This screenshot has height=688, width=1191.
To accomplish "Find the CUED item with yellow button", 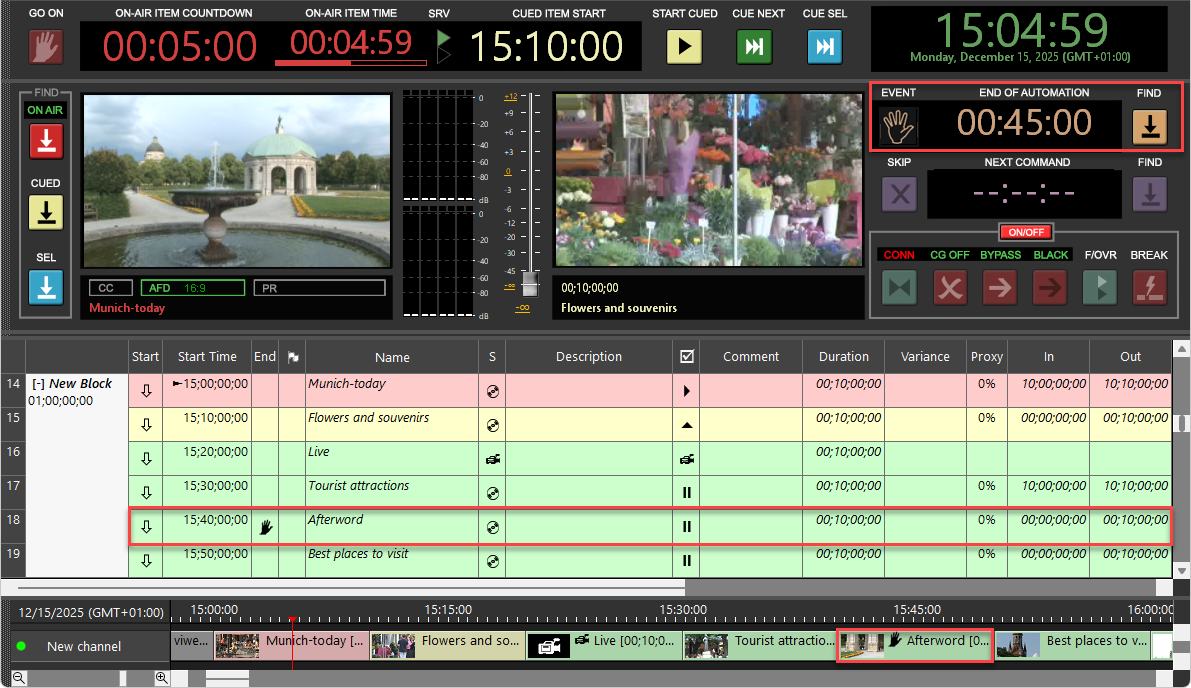I will click(x=45, y=212).
